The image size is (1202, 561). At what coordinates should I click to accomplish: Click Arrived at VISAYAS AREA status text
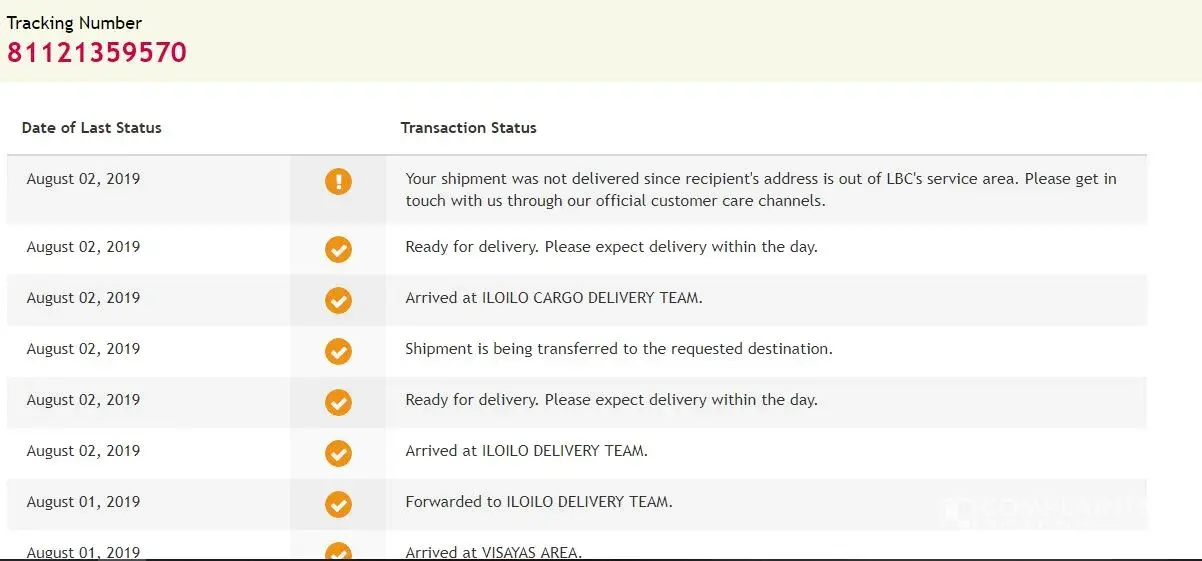[x=493, y=552]
